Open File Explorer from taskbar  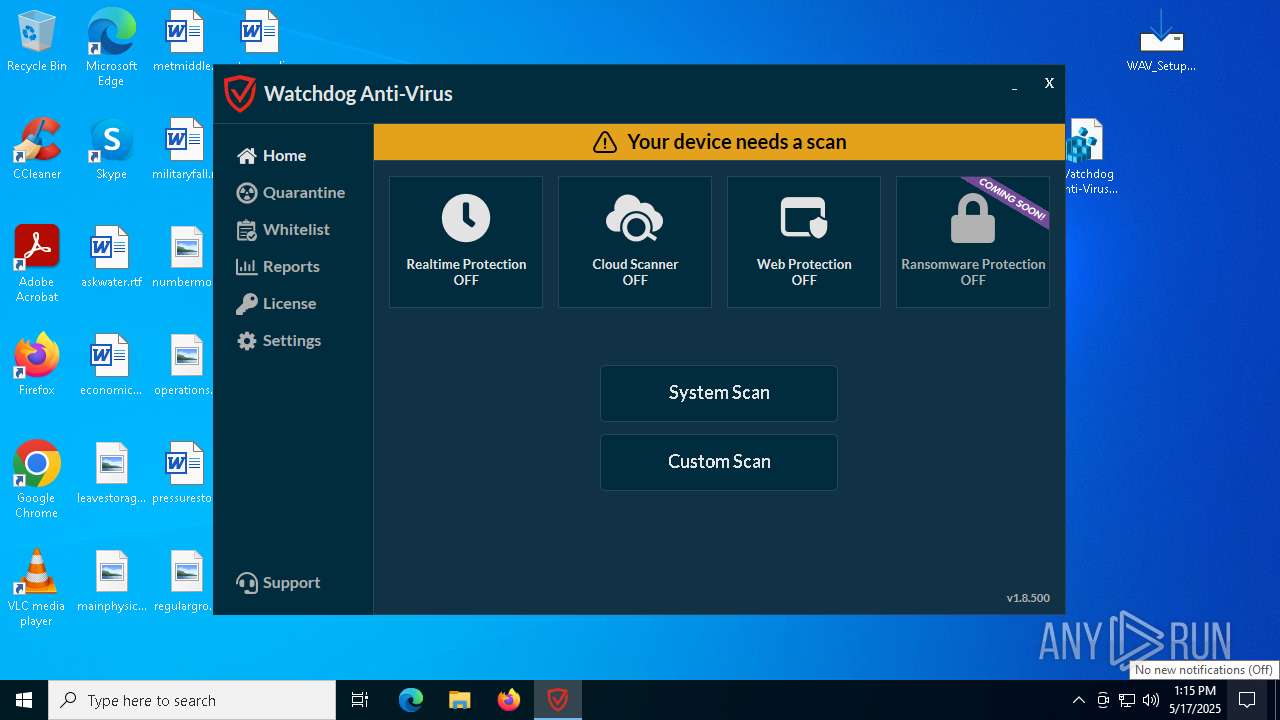coord(459,700)
